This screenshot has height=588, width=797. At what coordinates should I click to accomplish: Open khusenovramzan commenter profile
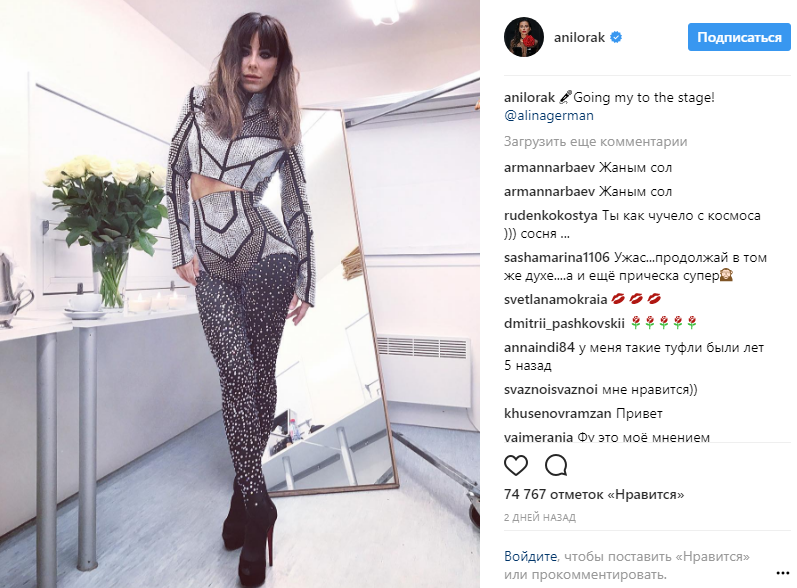coord(558,413)
